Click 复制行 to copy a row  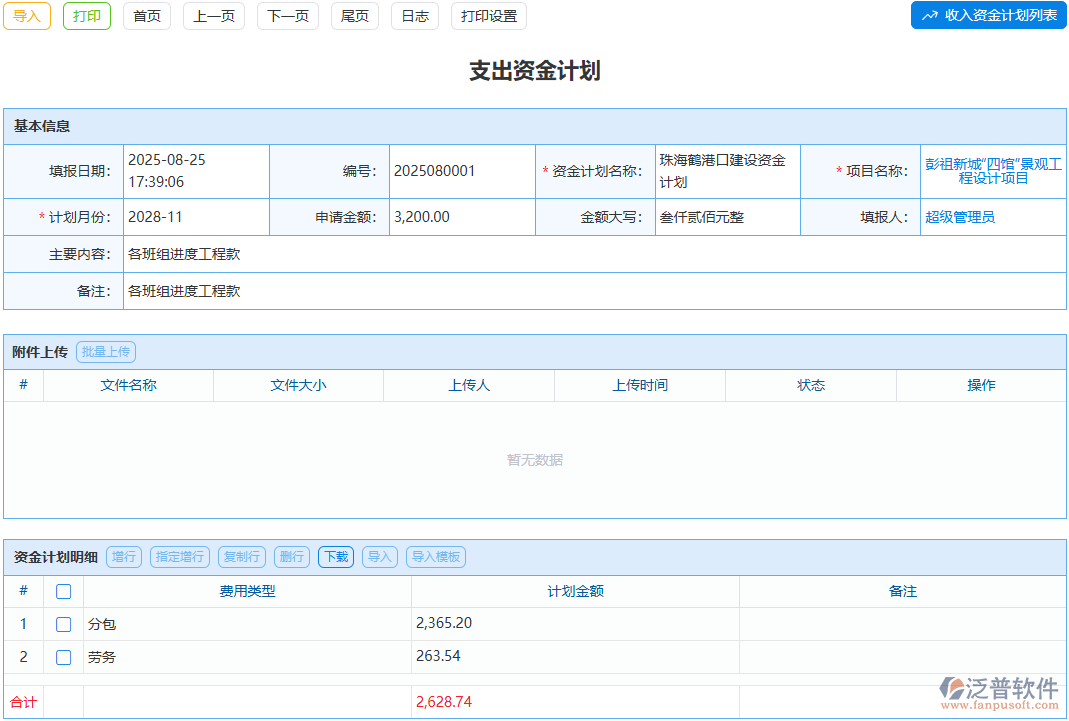[241, 557]
